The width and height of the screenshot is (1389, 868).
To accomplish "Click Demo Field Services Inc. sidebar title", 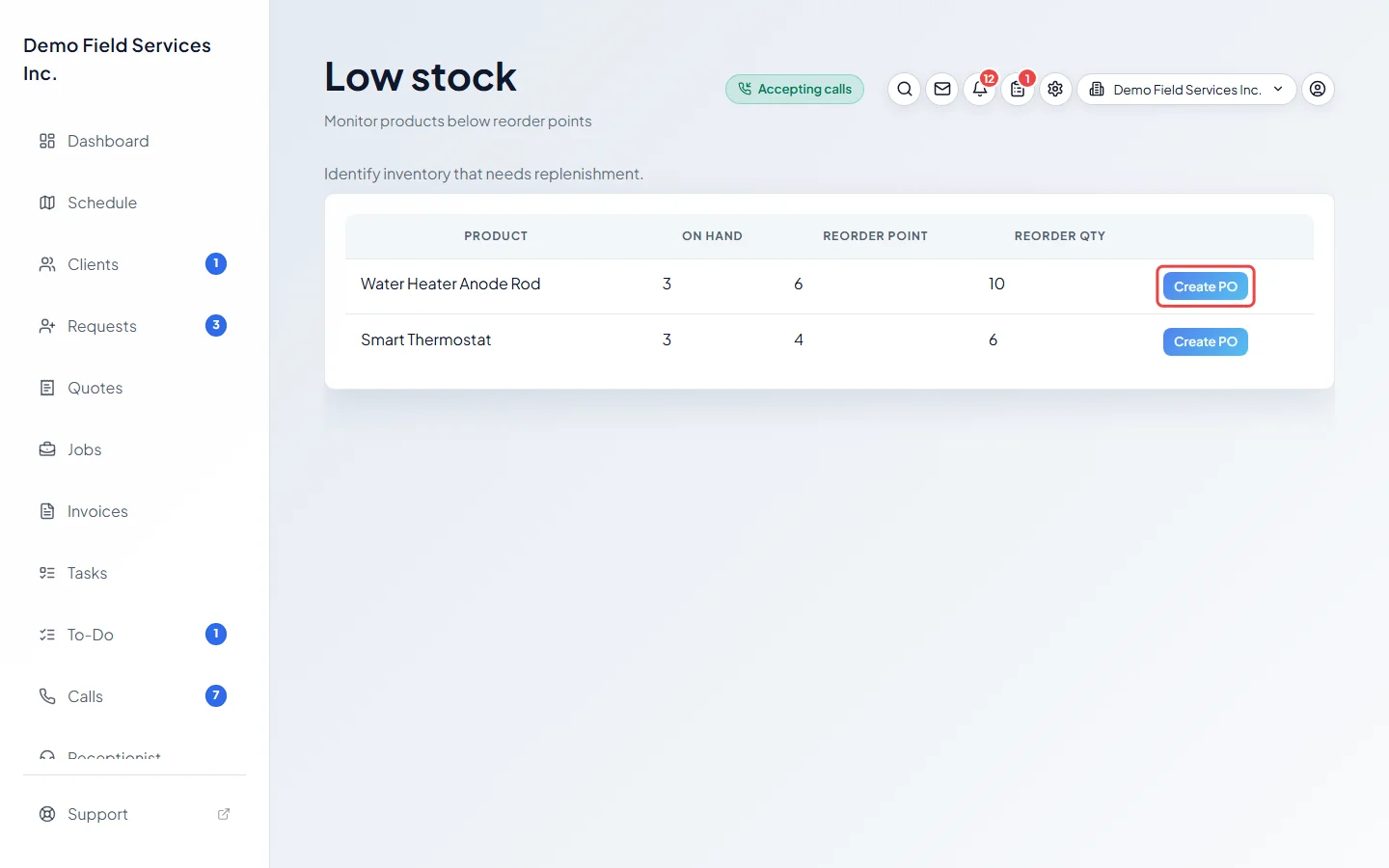I will [117, 59].
